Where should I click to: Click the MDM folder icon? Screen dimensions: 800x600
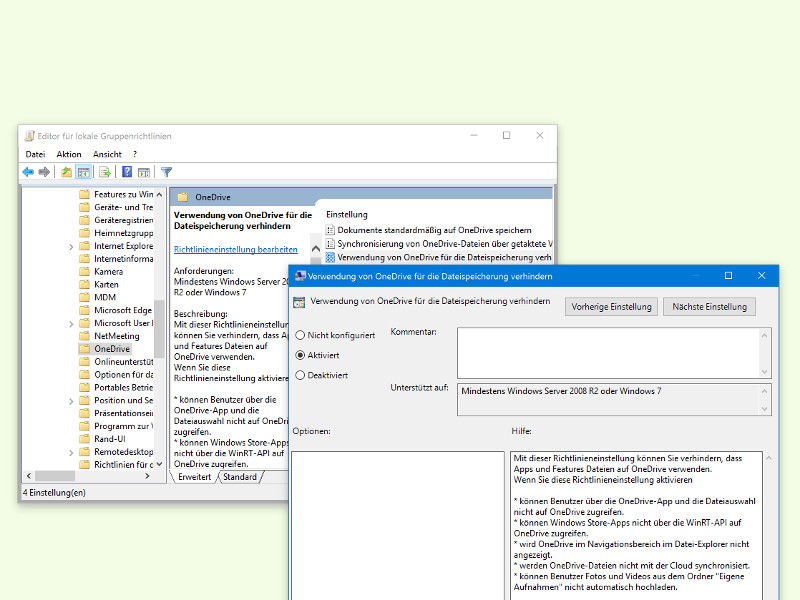[85, 297]
